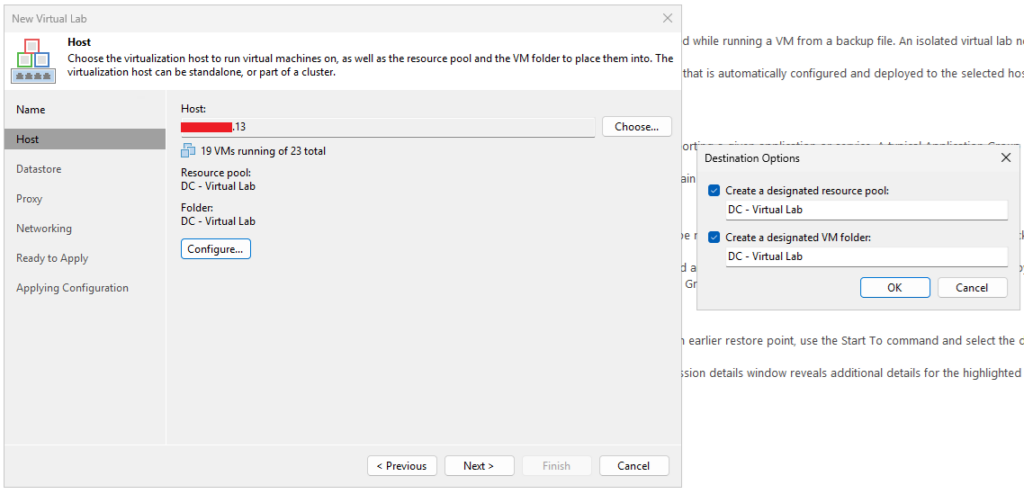Confirm Destination Options with OK
This screenshot has height=494, width=1024.
click(x=894, y=288)
